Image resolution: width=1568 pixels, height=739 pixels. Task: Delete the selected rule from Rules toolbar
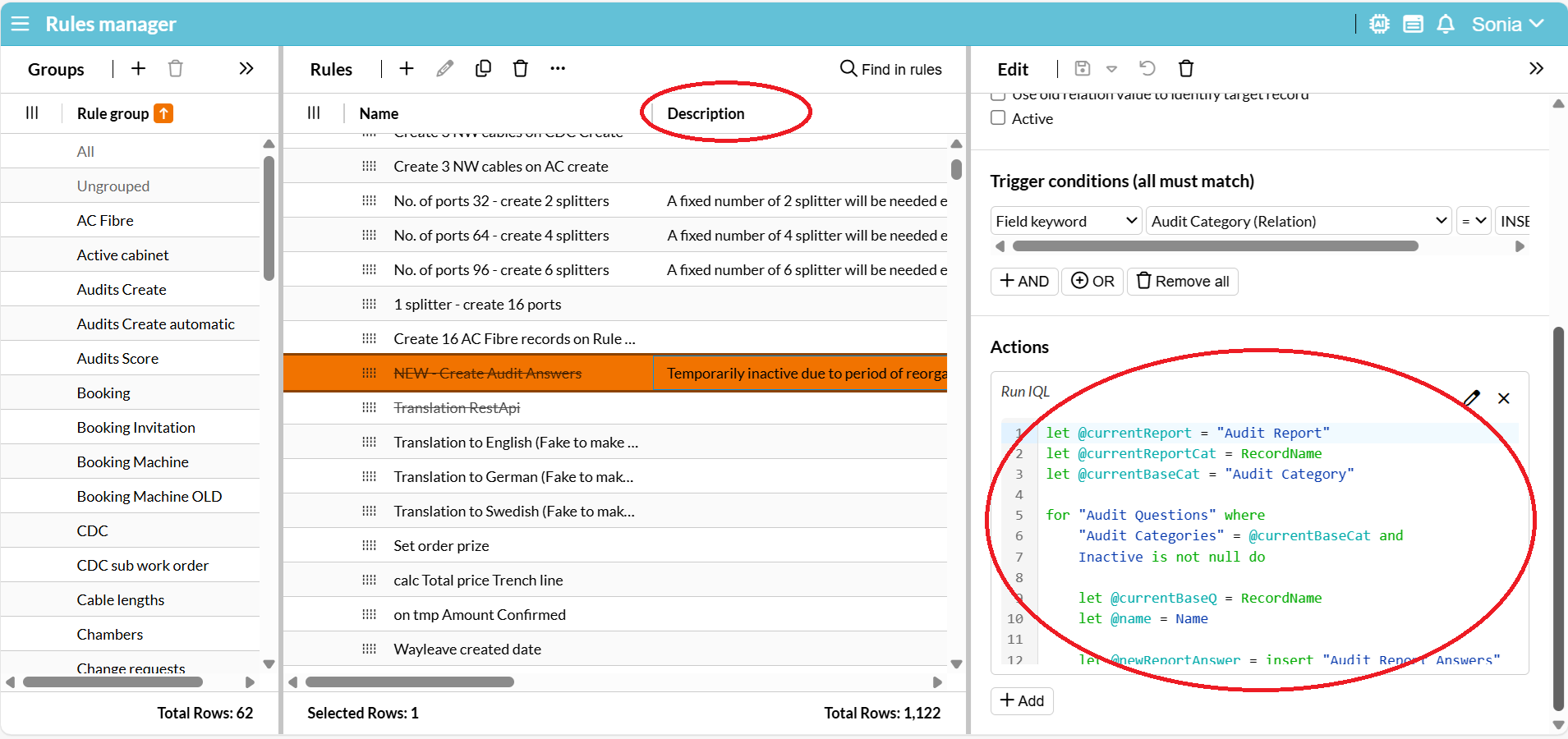(x=520, y=69)
